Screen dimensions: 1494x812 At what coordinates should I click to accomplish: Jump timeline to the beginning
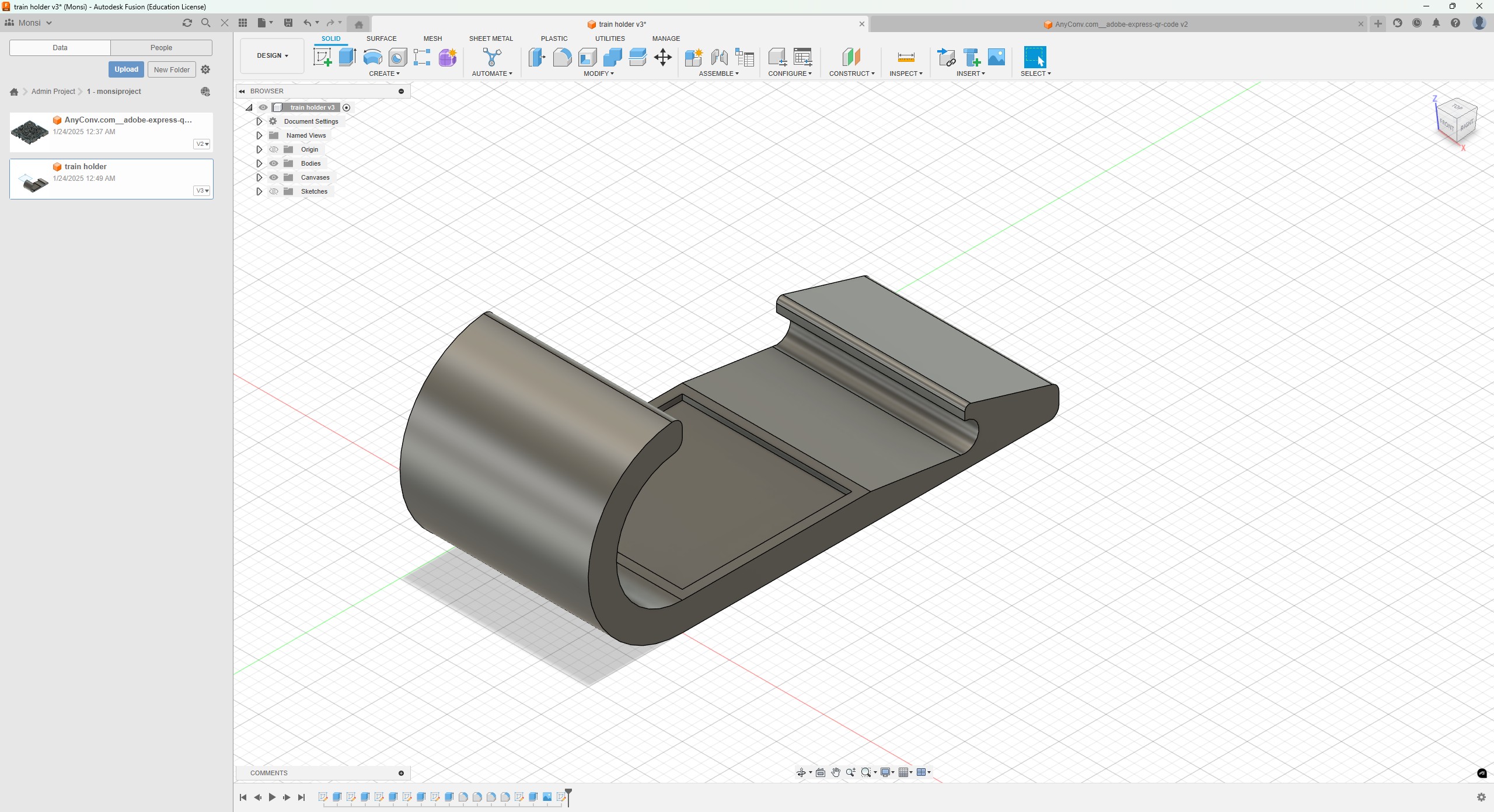[x=243, y=797]
